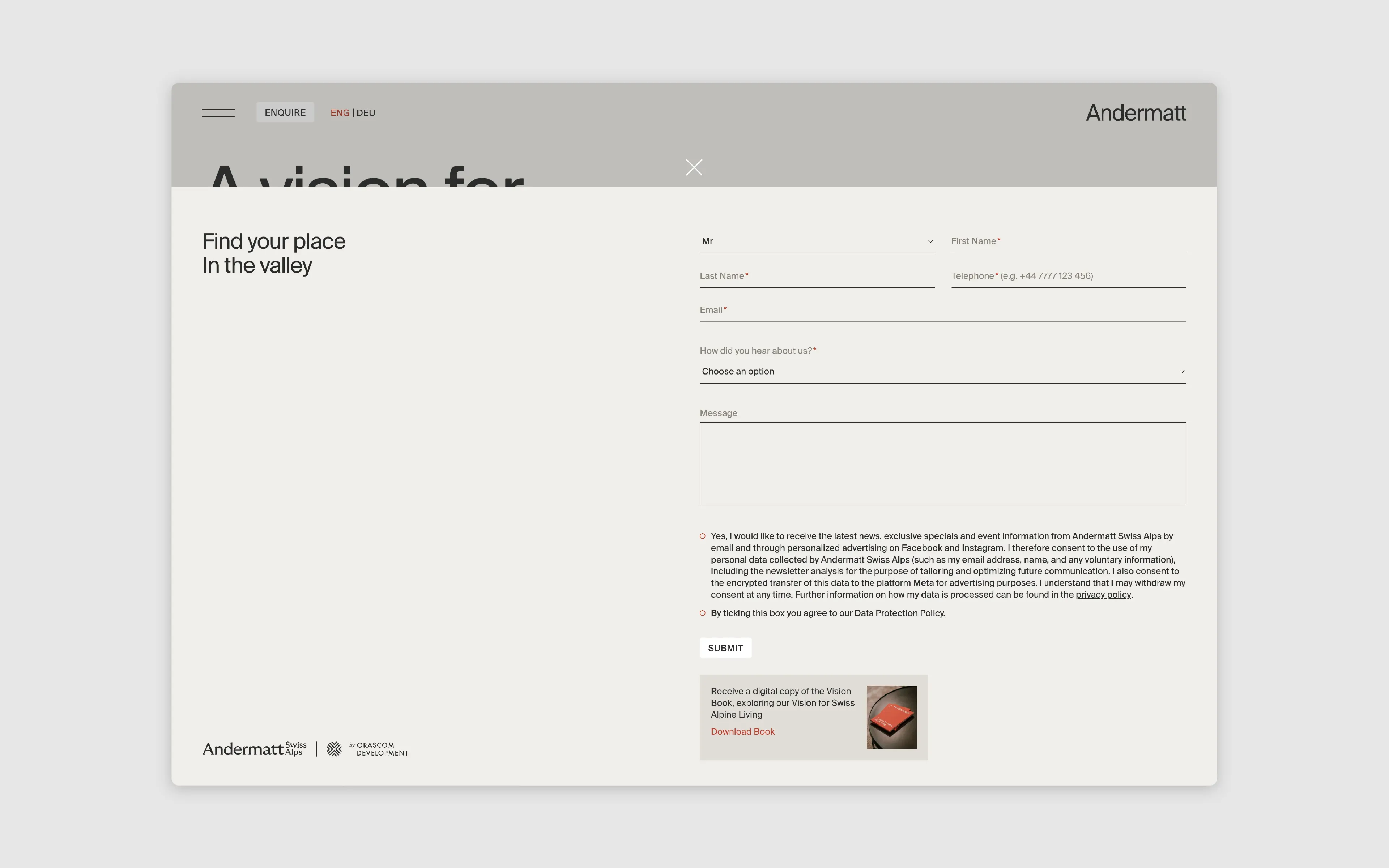Click the Andermatt logo in header

(1136, 113)
